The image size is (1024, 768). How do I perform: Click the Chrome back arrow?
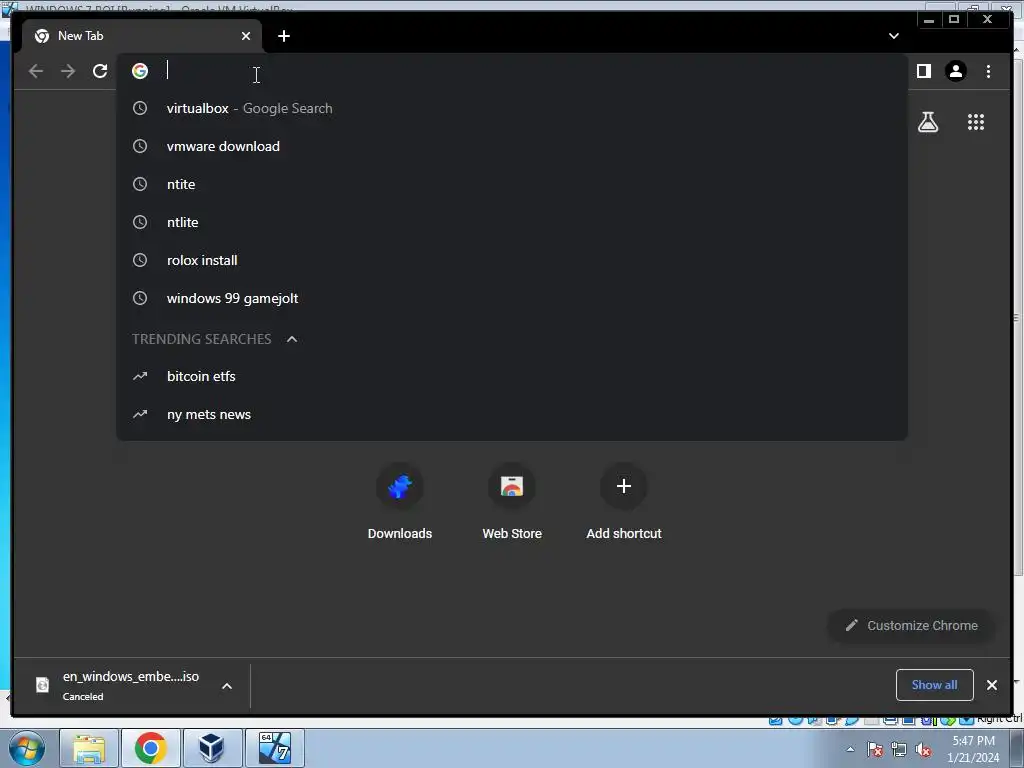coord(36,71)
